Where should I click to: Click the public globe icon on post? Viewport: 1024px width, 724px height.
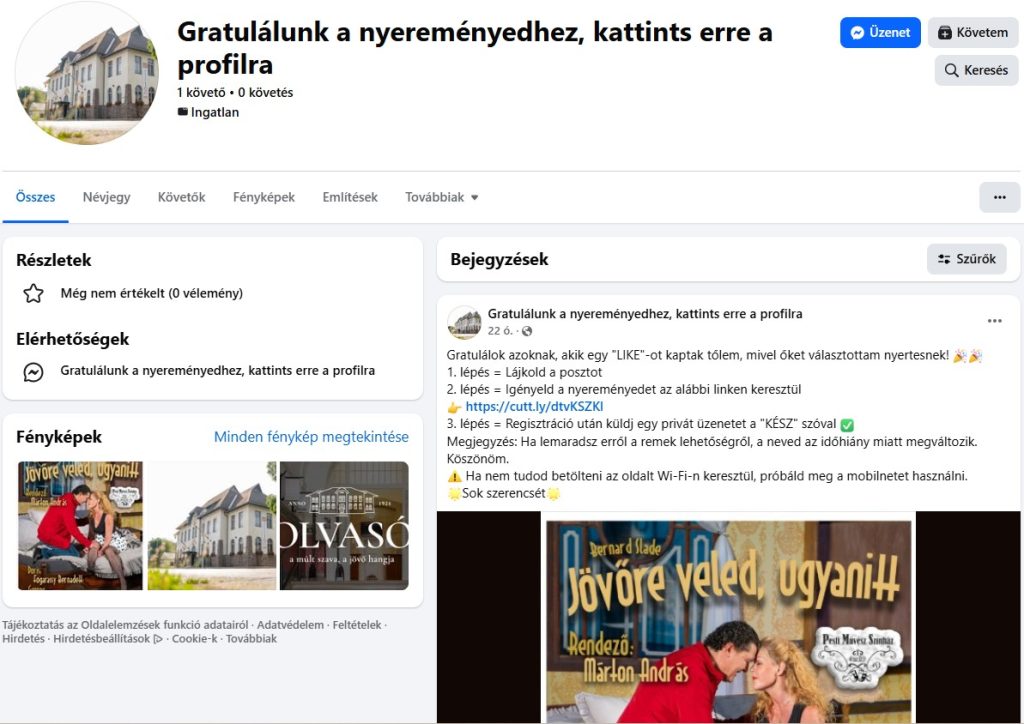(527, 331)
